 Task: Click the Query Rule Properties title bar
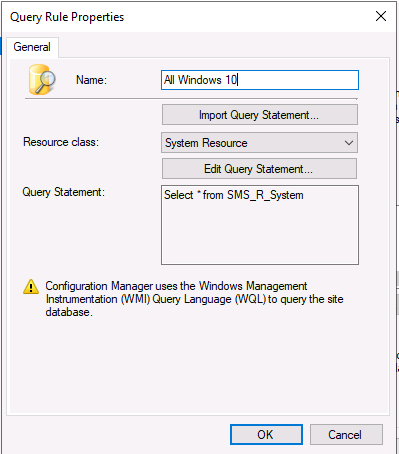tap(187, 17)
